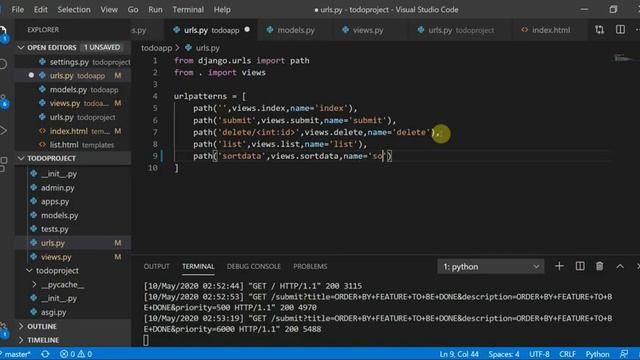640x360 pixels.
Task: Open Source Control in activity bar
Action: coord(3,101)
